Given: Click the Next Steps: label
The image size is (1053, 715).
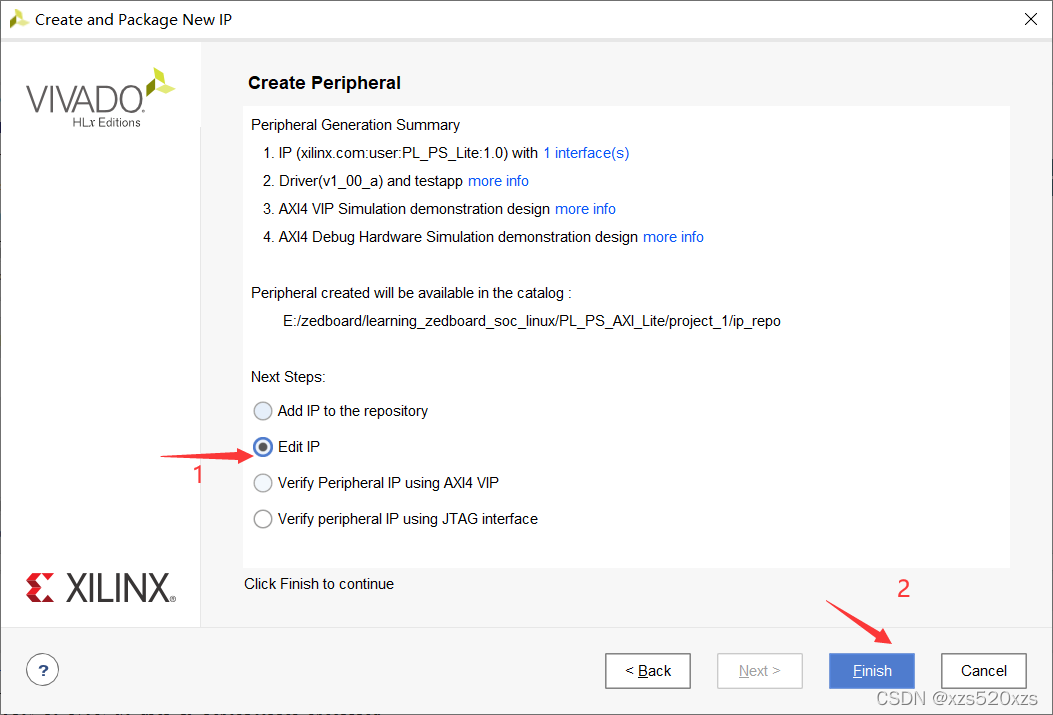Looking at the screenshot, I should tap(288, 377).
